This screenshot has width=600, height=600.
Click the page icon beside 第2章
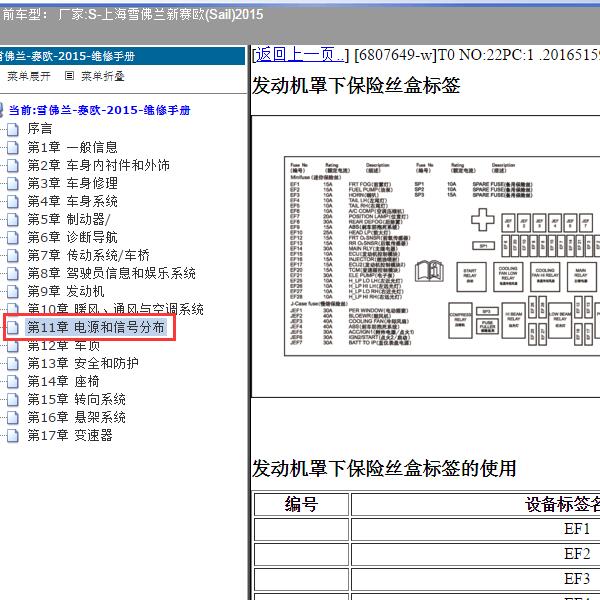(13, 165)
